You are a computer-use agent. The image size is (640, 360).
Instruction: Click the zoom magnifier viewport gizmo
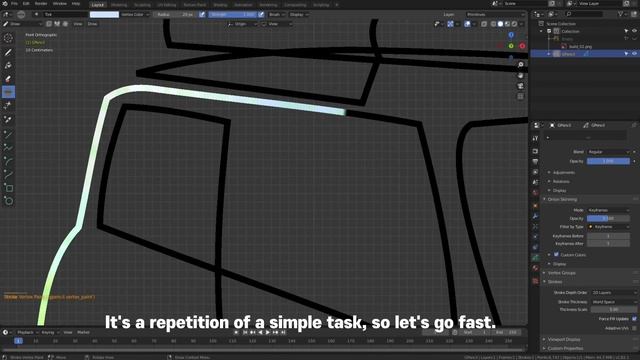click(520, 65)
